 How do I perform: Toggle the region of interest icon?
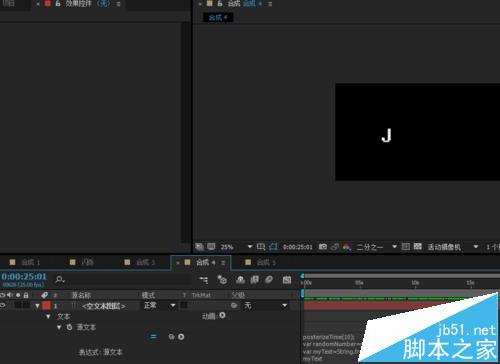(406, 247)
